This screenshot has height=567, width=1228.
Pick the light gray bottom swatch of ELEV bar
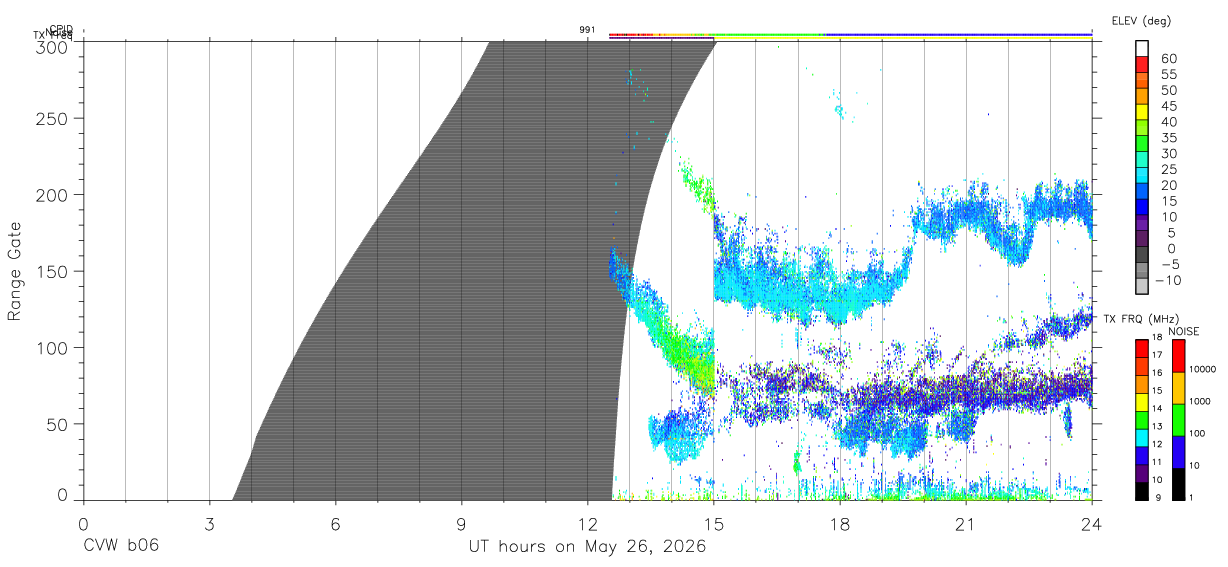click(1142, 285)
